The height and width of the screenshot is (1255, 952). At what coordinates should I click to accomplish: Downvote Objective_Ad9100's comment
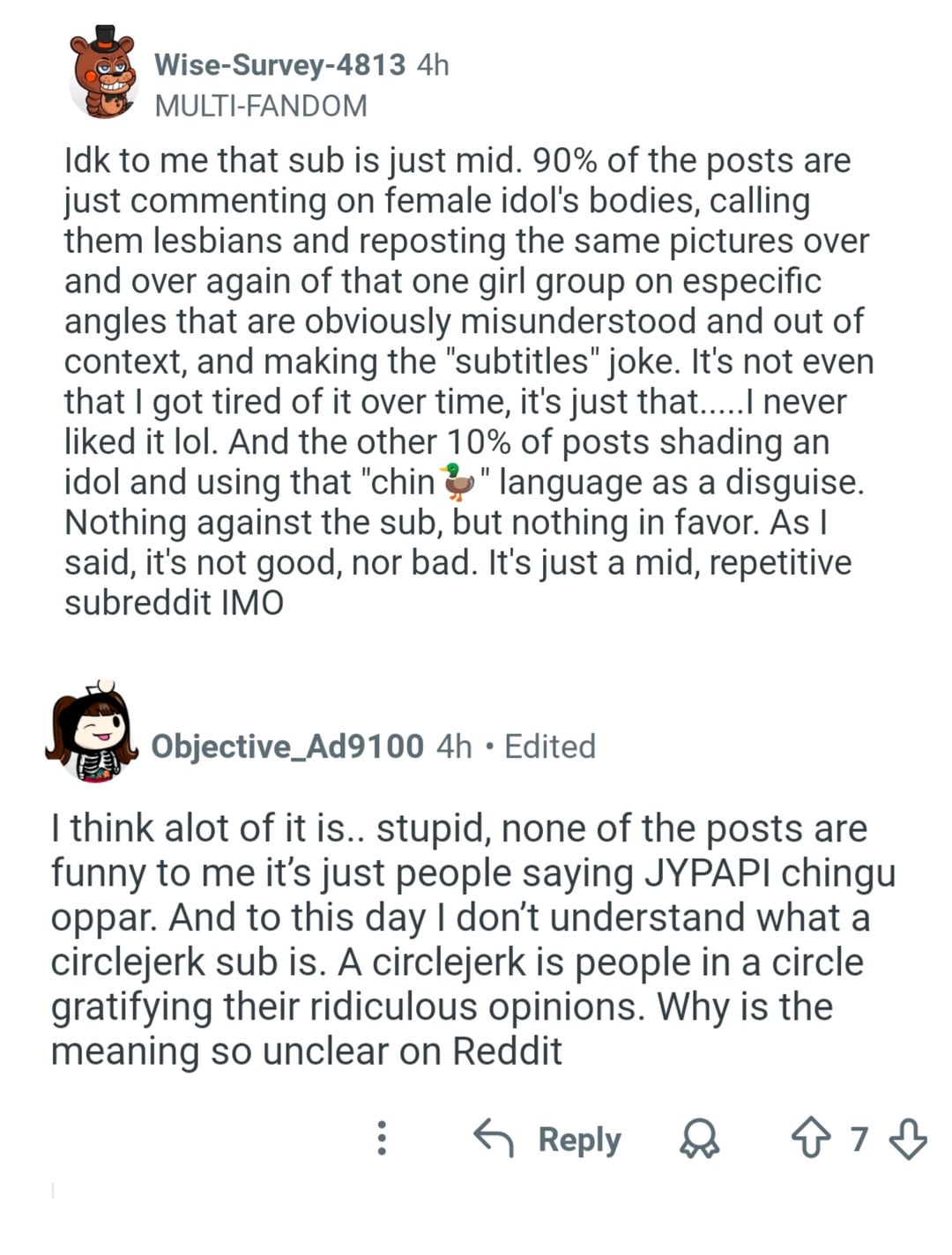(x=908, y=1139)
